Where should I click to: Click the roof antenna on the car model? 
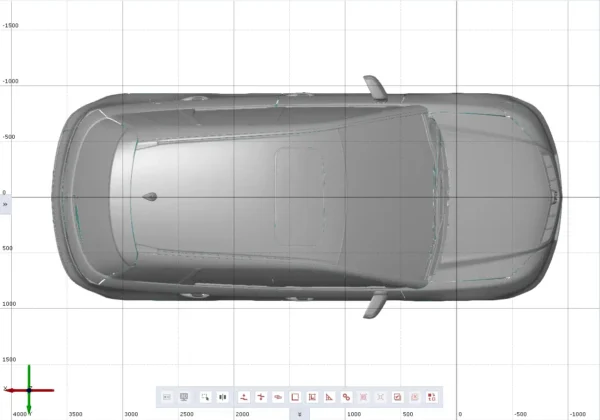pos(150,197)
